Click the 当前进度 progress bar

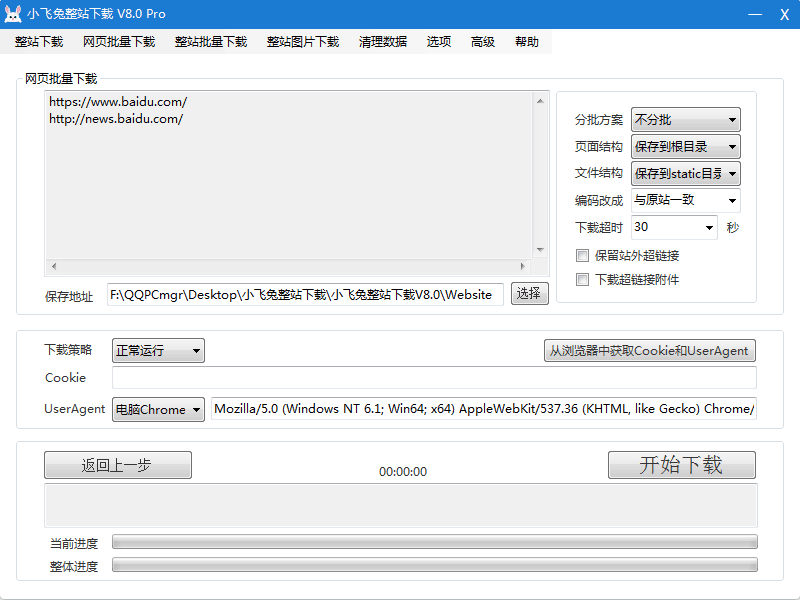click(434, 542)
